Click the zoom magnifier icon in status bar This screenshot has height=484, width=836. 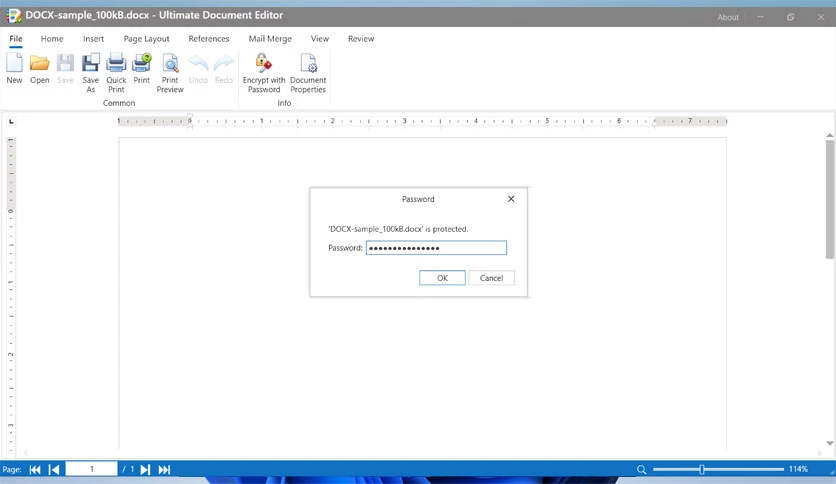click(641, 470)
